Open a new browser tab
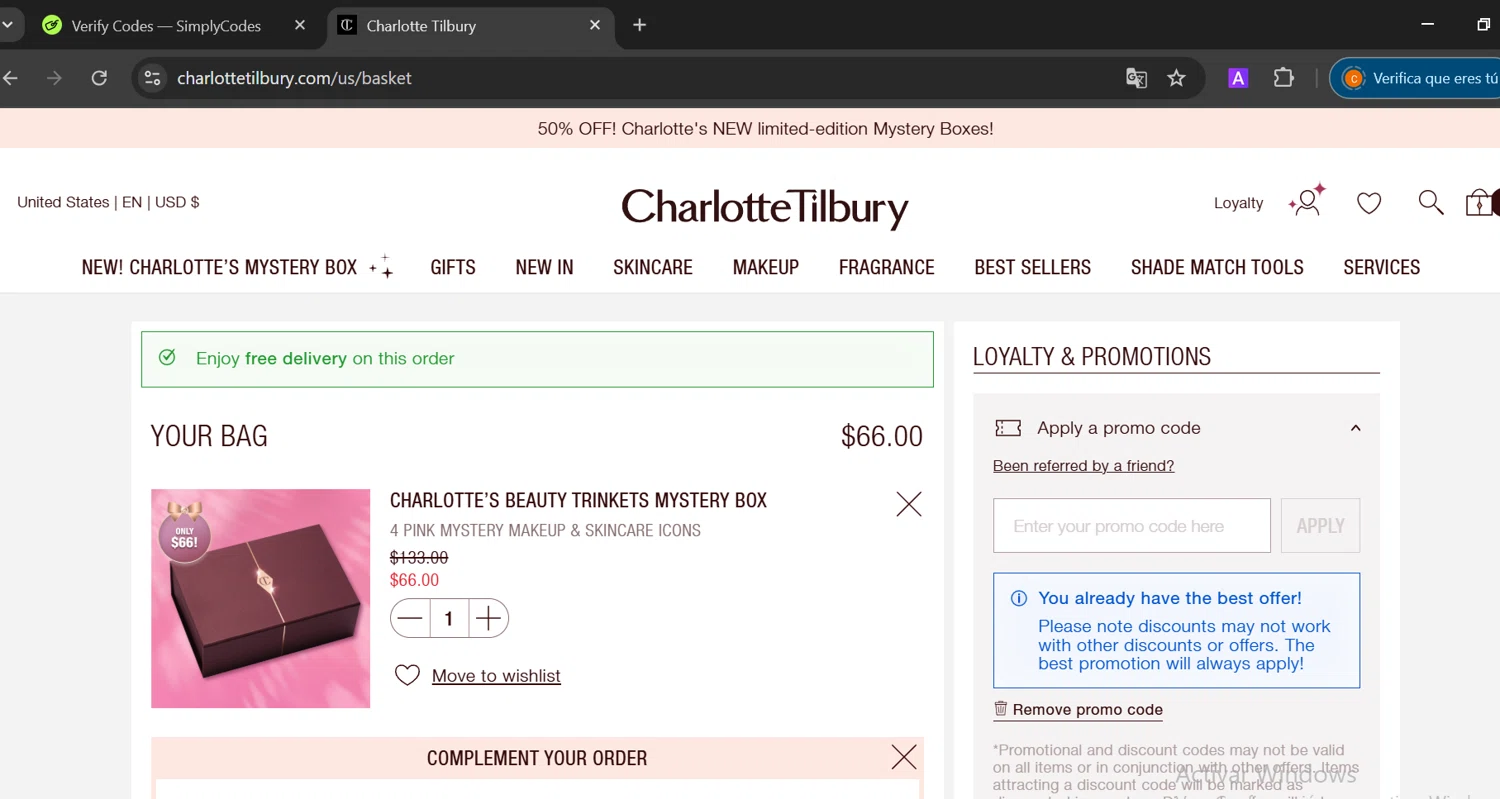The height and width of the screenshot is (799, 1500). [x=640, y=25]
